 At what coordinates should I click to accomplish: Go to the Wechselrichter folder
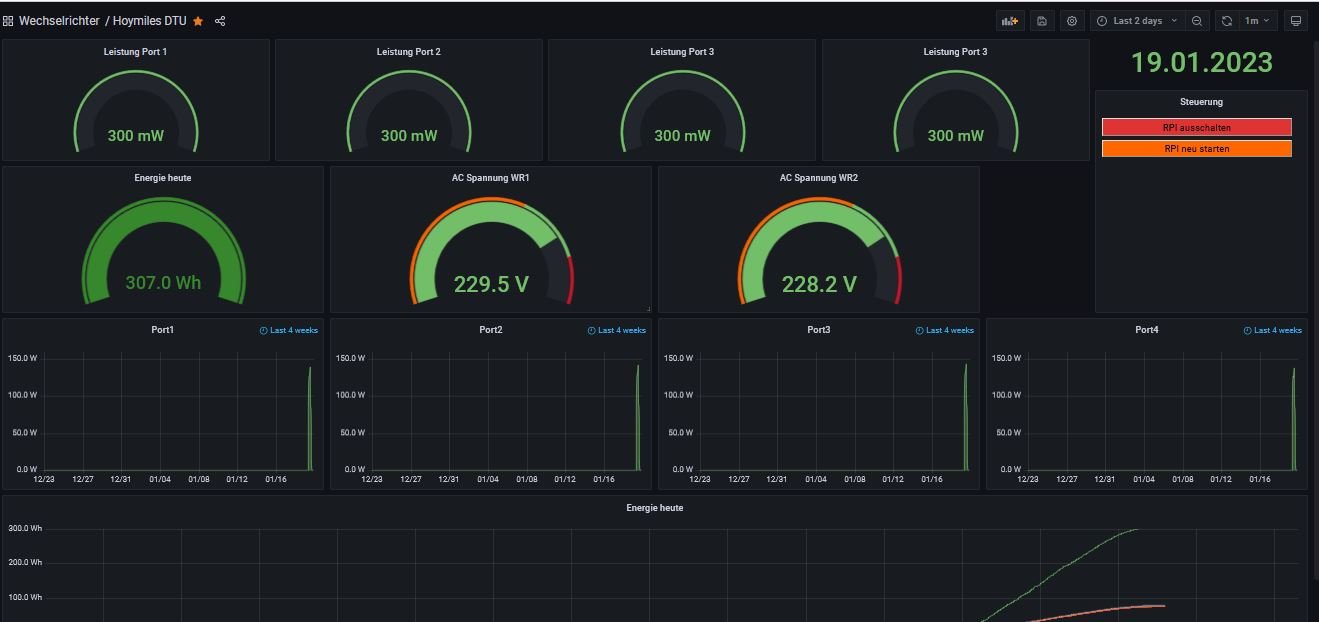(59, 21)
